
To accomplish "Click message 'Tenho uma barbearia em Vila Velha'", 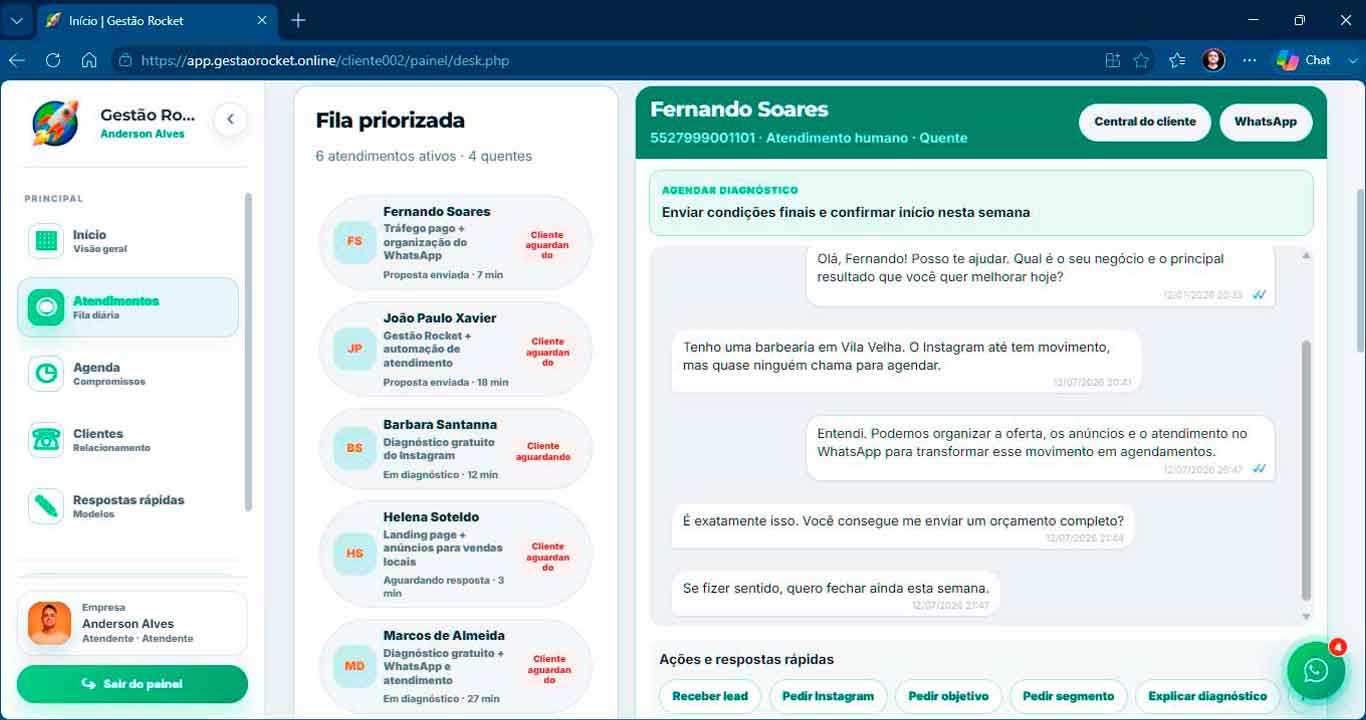I will [906, 360].
